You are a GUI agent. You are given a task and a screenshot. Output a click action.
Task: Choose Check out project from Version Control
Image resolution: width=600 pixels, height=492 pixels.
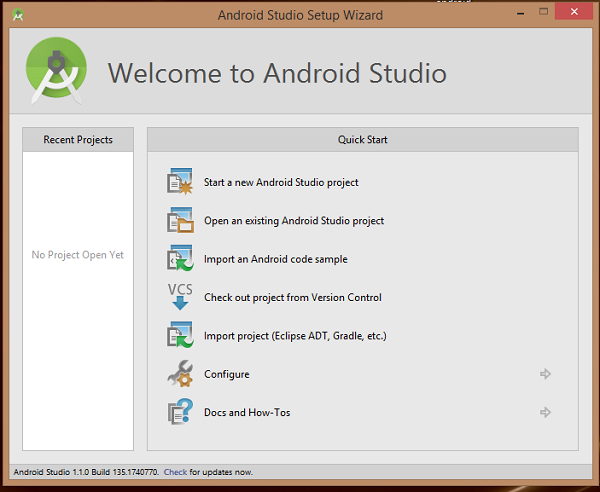(x=293, y=297)
